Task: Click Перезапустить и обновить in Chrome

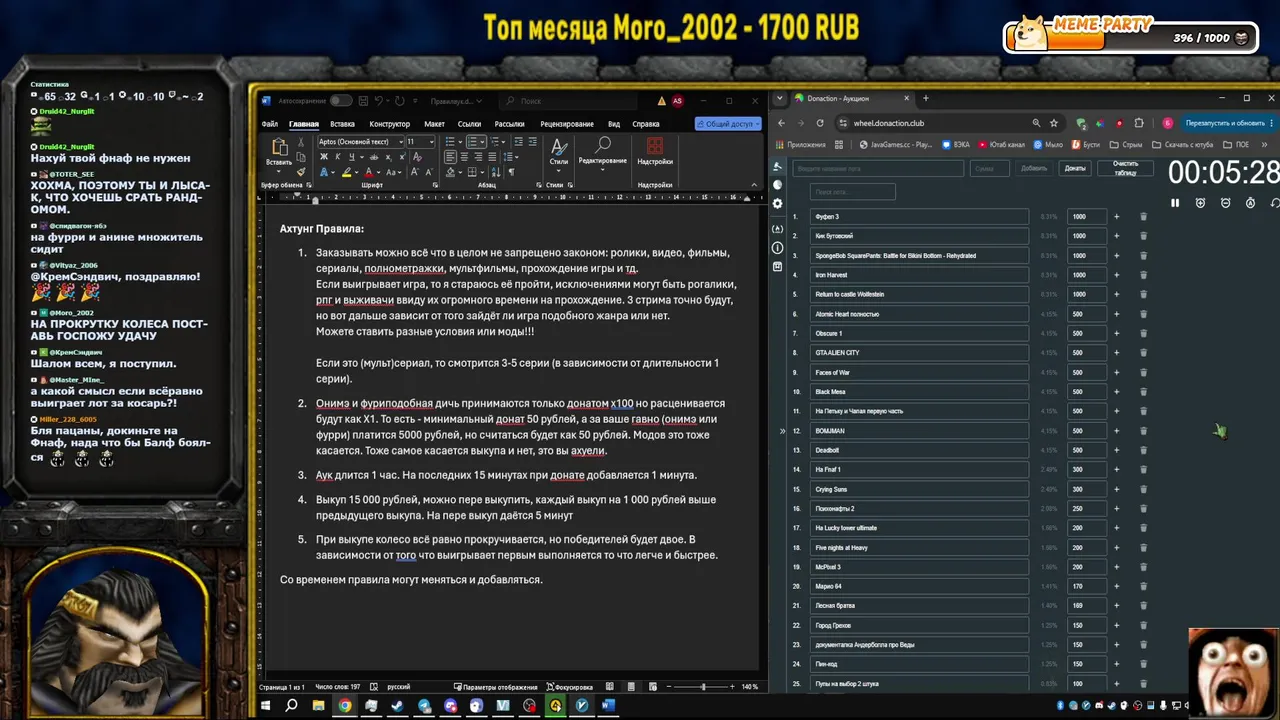Action: click(1224, 123)
